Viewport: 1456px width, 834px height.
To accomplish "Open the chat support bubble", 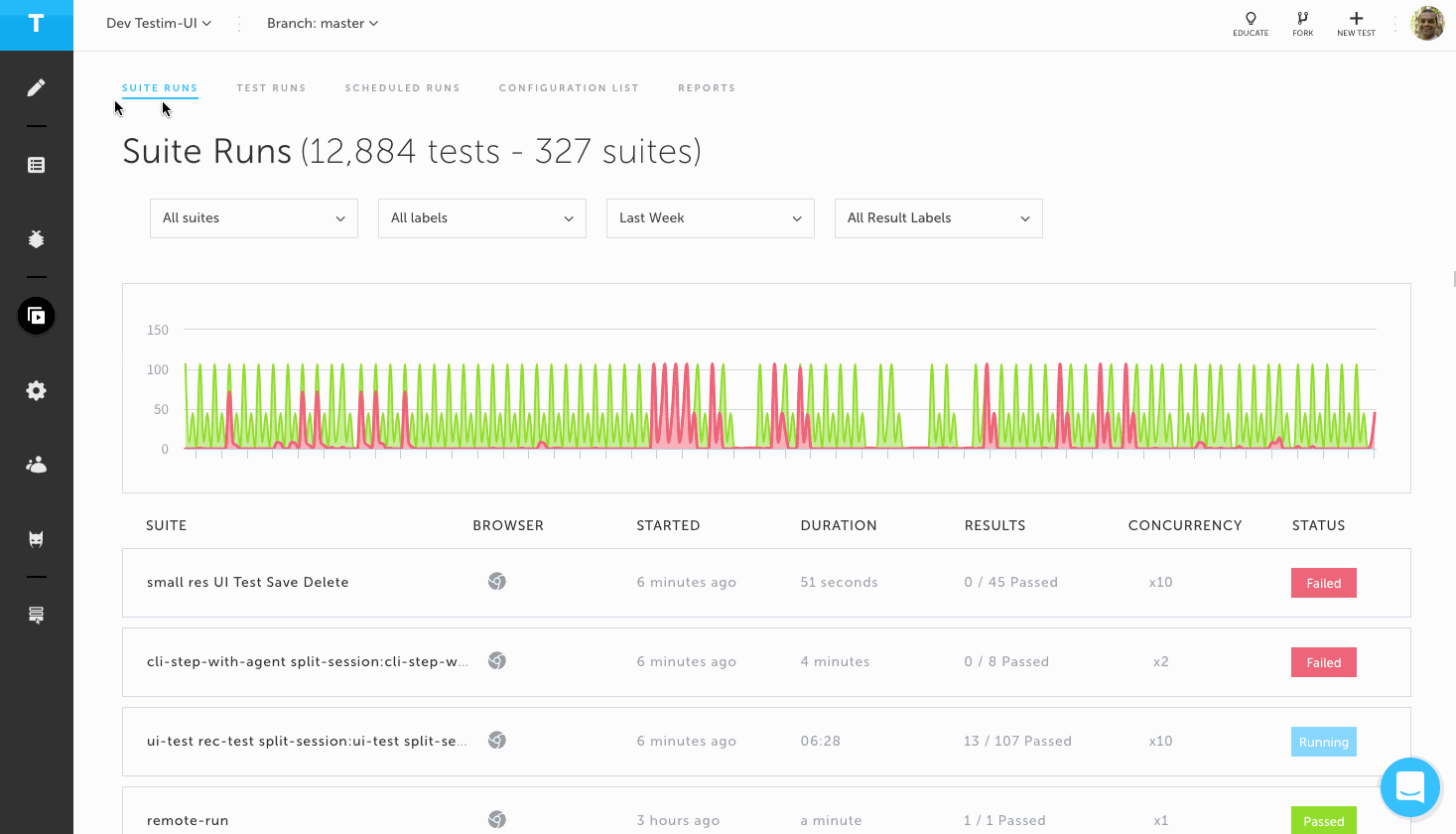I will [x=1409, y=787].
